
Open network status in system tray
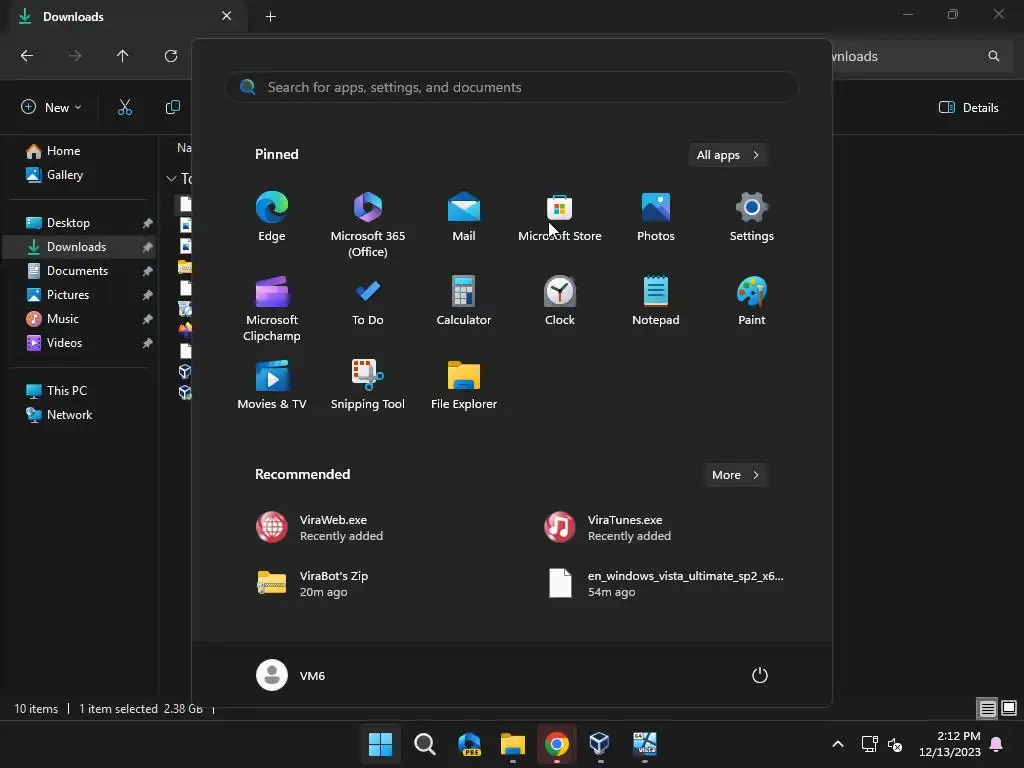[x=869, y=744]
